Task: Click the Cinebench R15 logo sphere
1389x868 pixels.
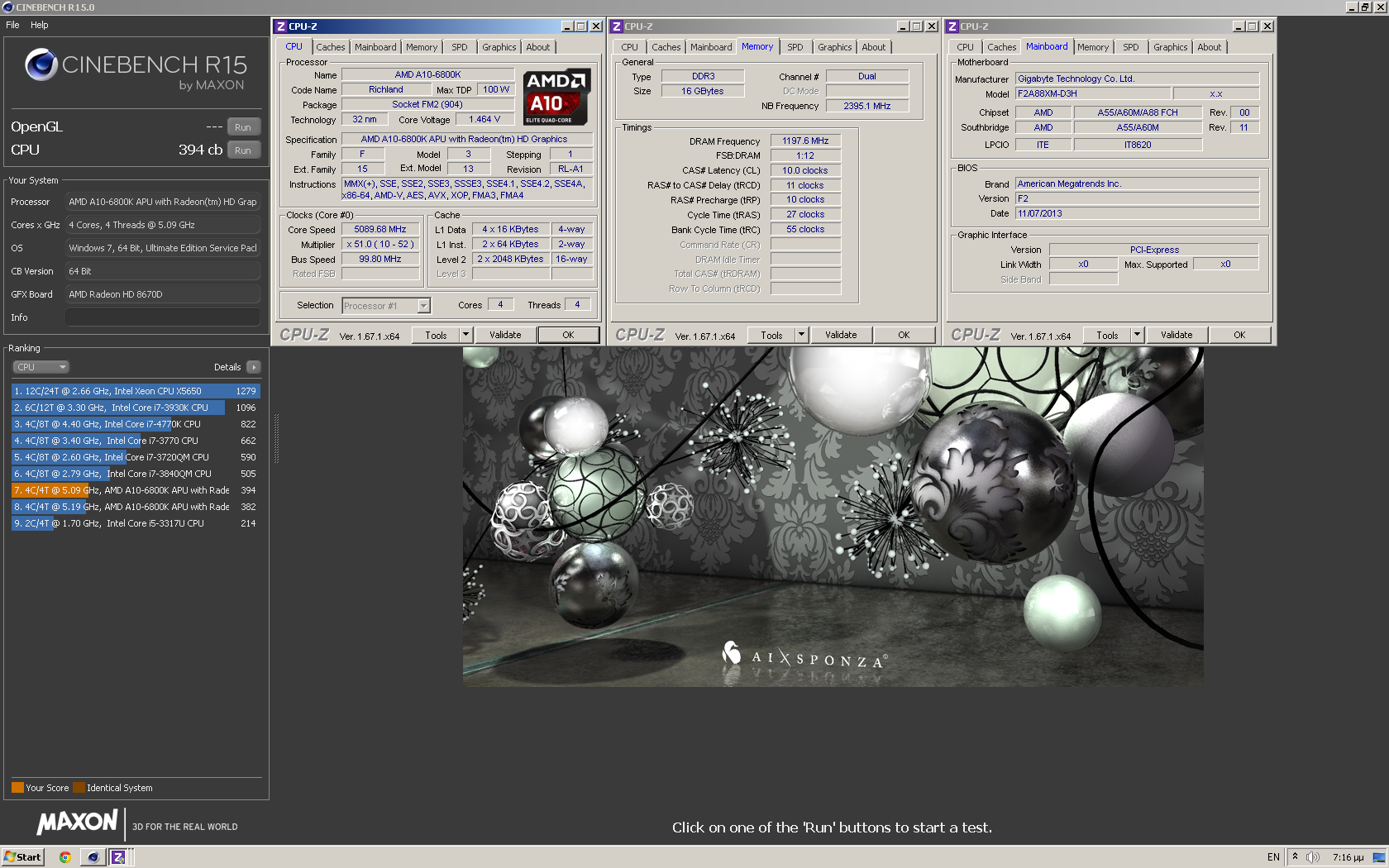Action: (41, 64)
